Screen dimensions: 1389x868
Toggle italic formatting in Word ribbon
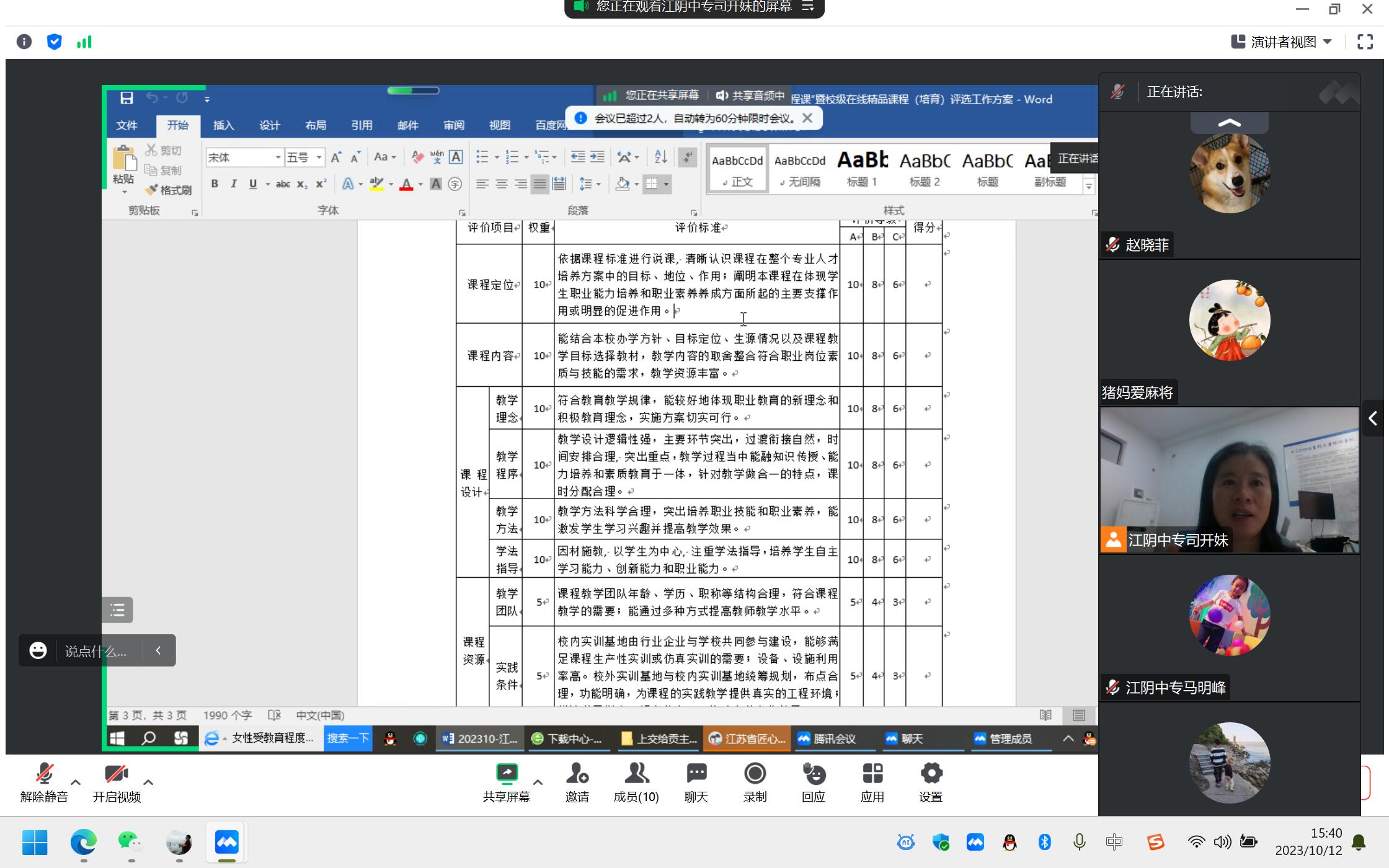(x=234, y=184)
